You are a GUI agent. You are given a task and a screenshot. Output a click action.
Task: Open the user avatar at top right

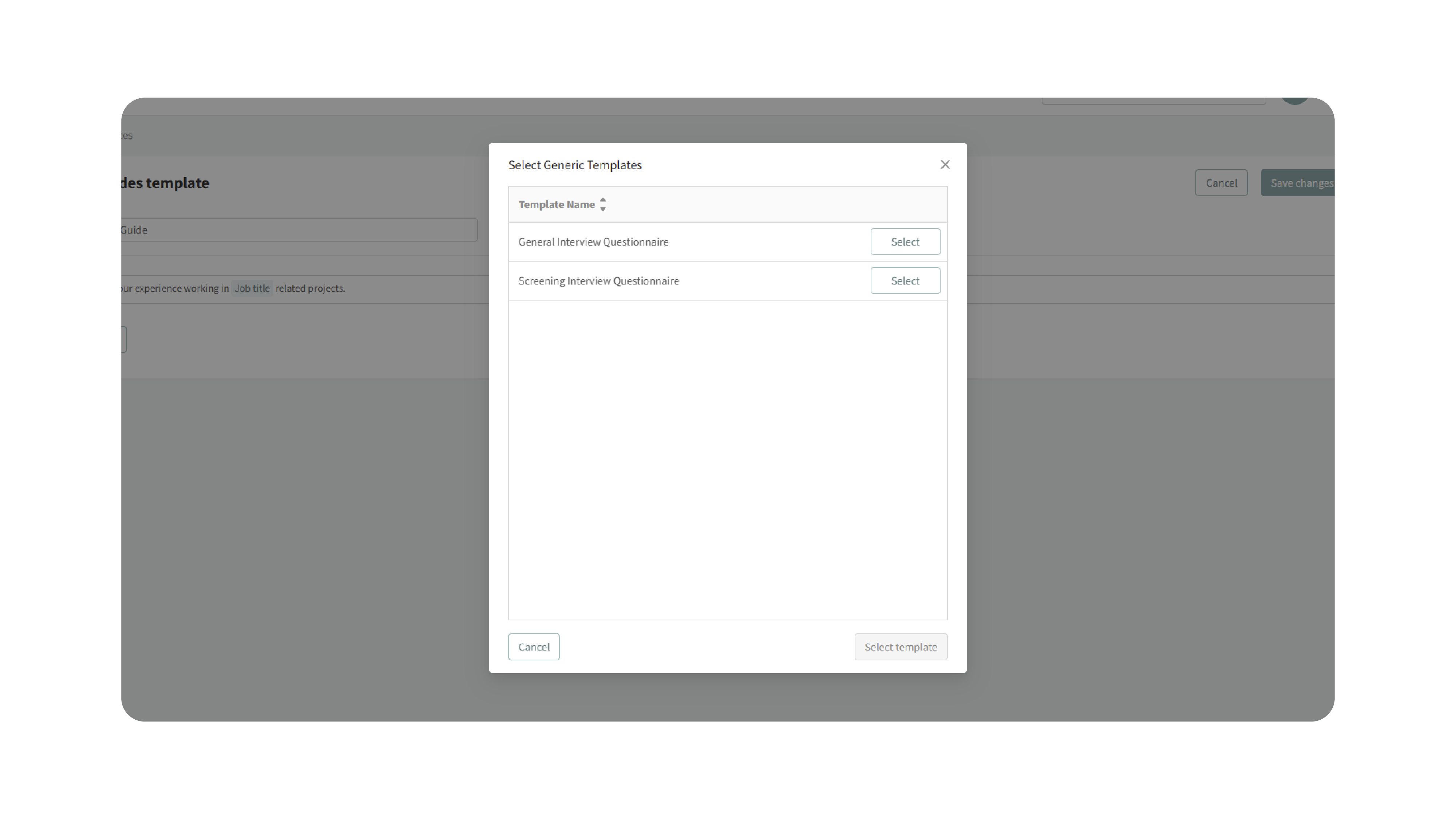tap(1294, 100)
